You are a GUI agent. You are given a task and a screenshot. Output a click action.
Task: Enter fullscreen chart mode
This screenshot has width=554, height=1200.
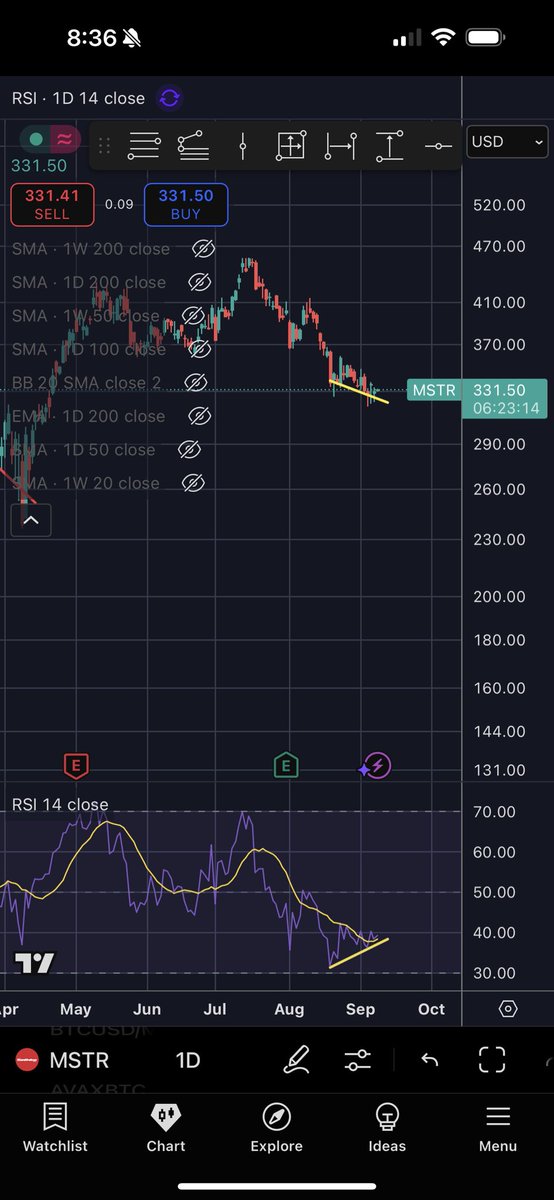(x=491, y=1059)
